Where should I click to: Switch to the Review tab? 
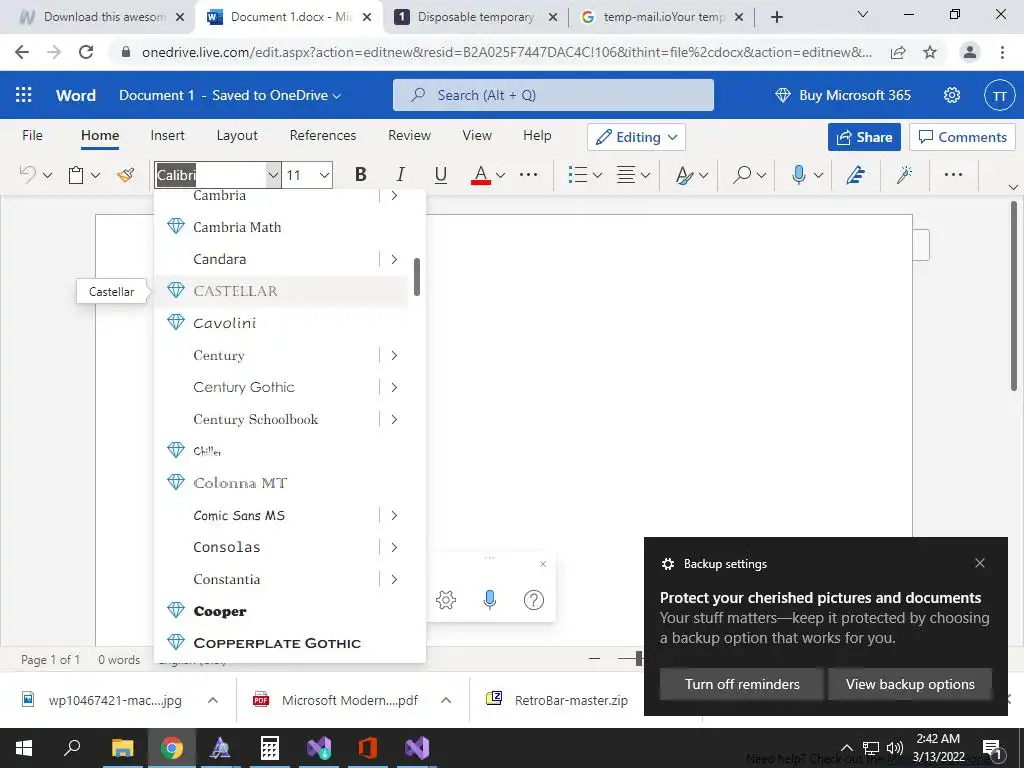pyautogui.click(x=409, y=135)
